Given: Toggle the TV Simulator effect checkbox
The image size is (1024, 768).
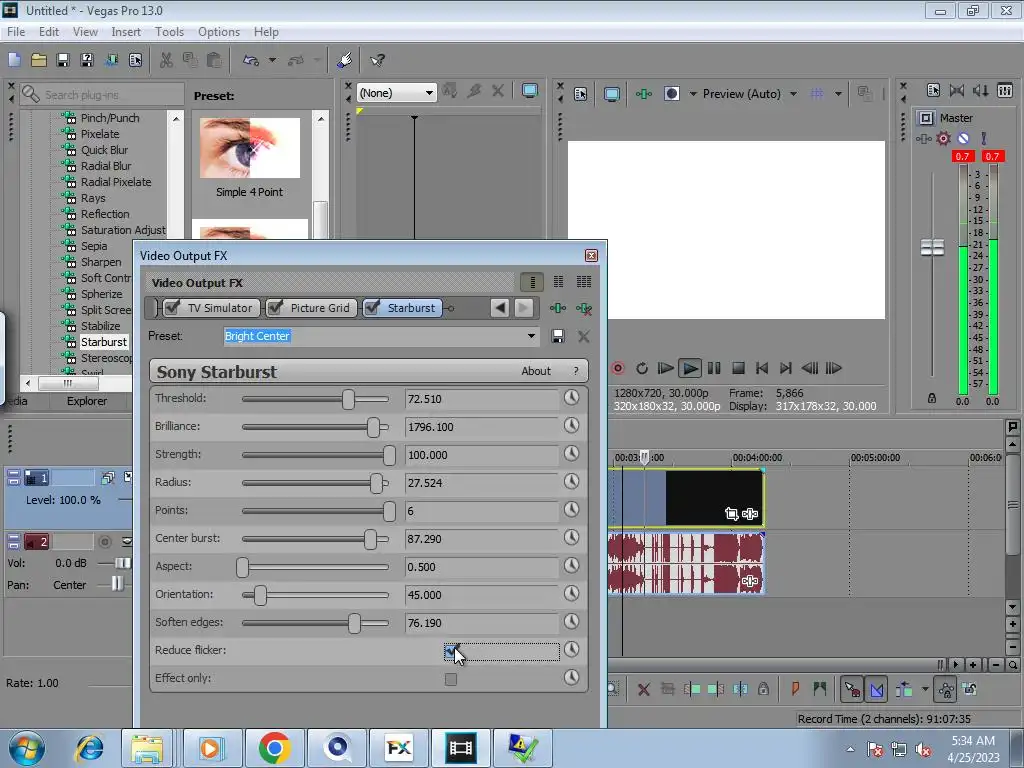Looking at the screenshot, I should click(x=172, y=308).
